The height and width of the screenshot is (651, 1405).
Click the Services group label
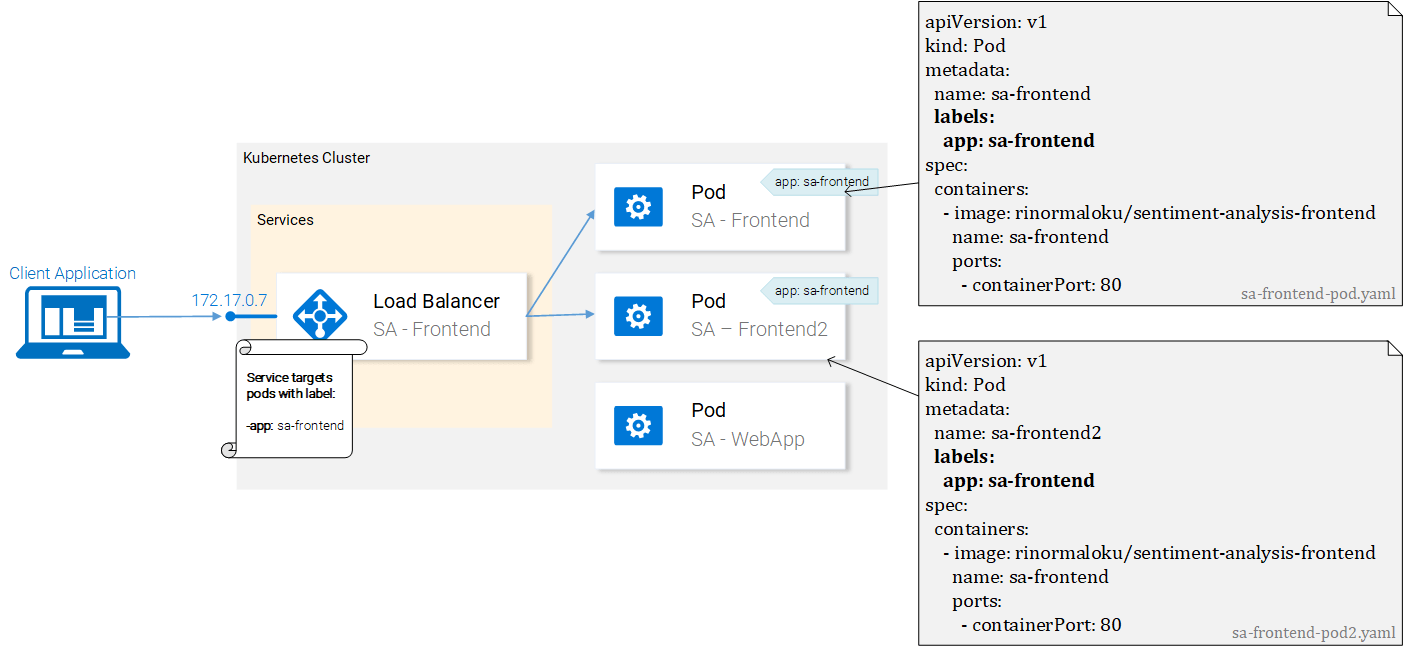tap(285, 220)
